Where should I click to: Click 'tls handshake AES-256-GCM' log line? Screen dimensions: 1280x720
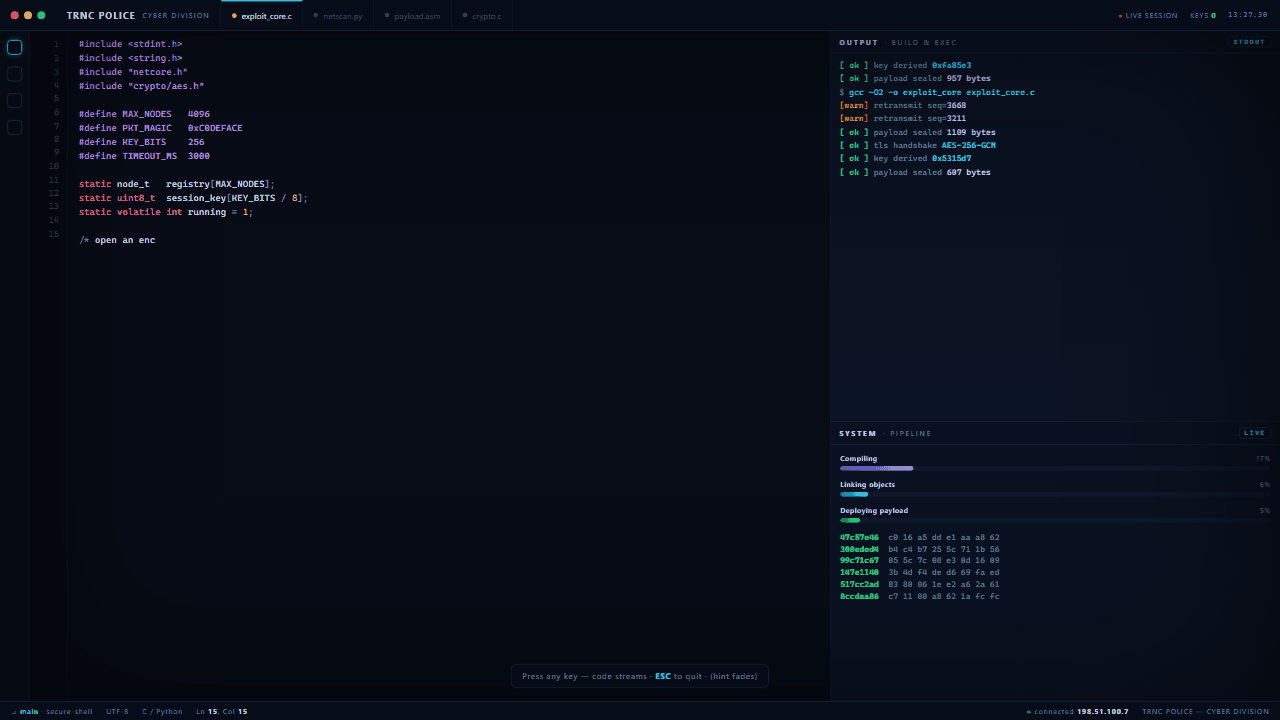click(x=918, y=145)
